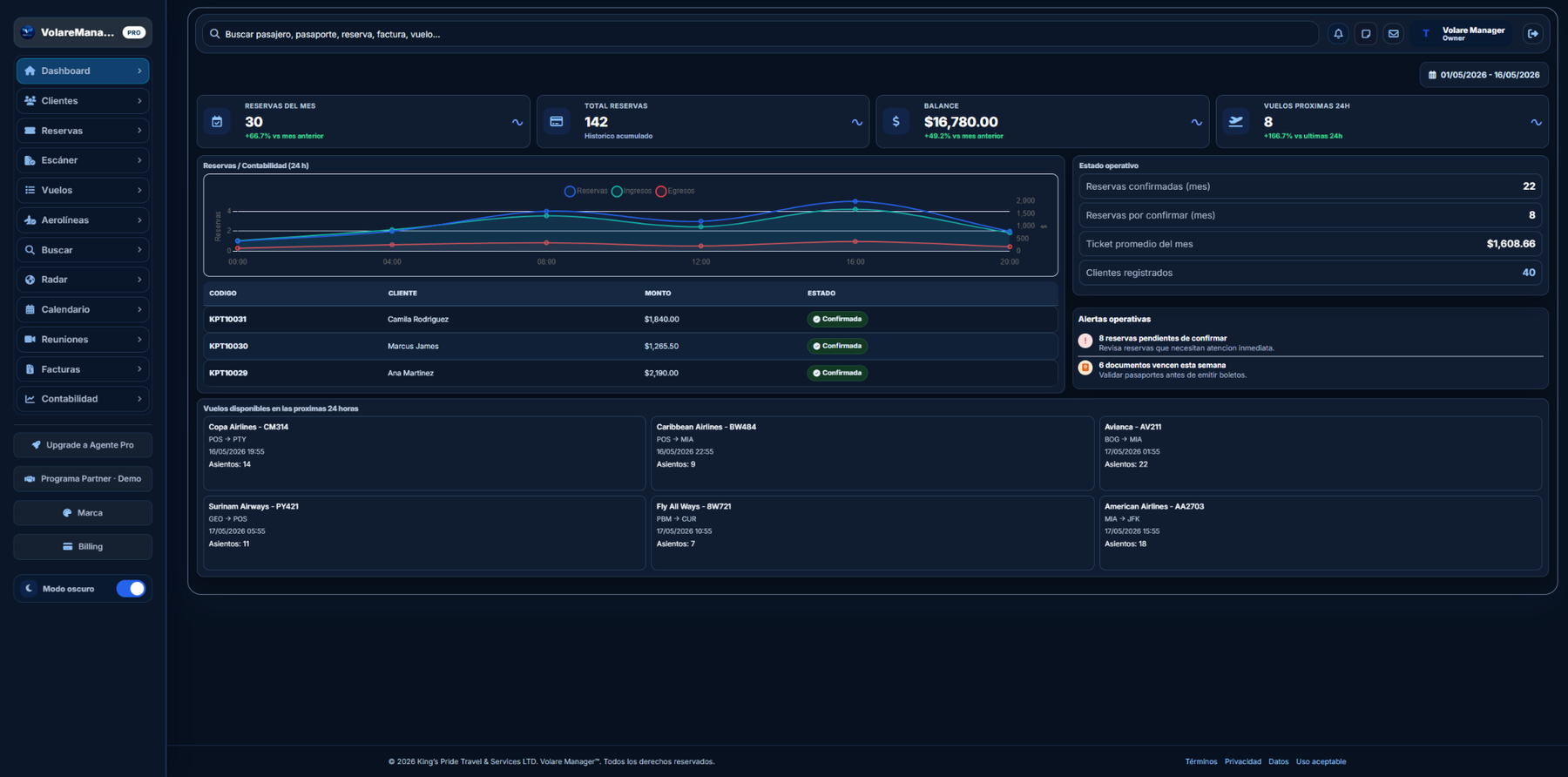Open the Avianca - AV211 flight card
This screenshot has width=1568, height=777.
(1321, 453)
